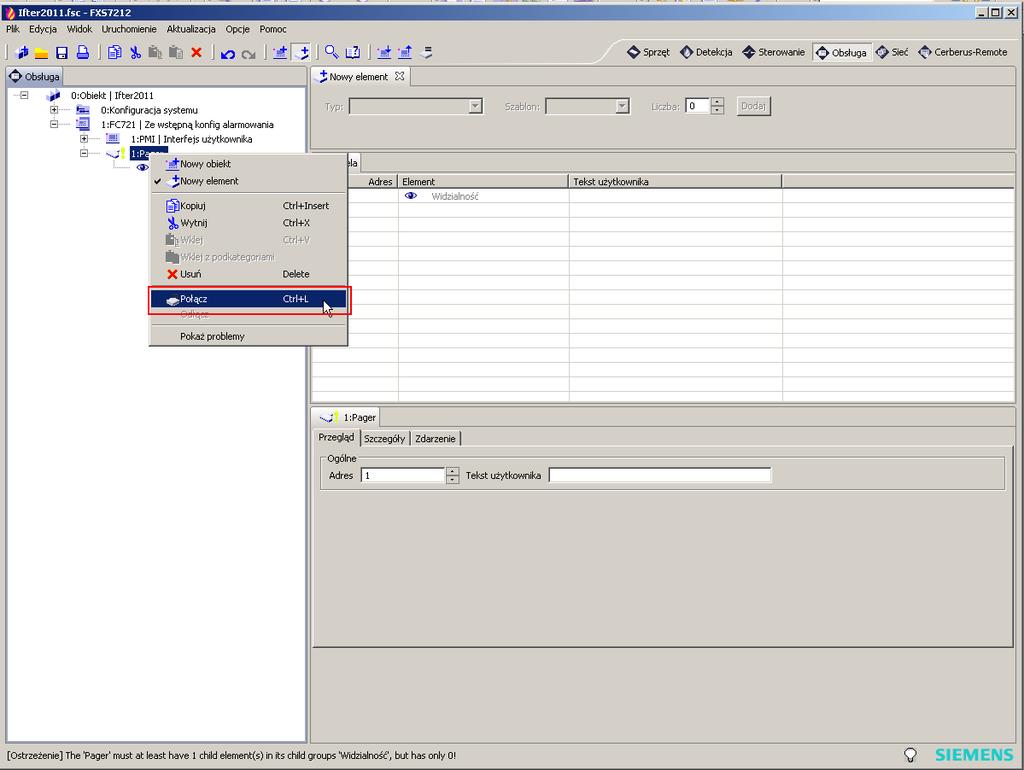Choose Wytnij in the context menu

click(248, 223)
